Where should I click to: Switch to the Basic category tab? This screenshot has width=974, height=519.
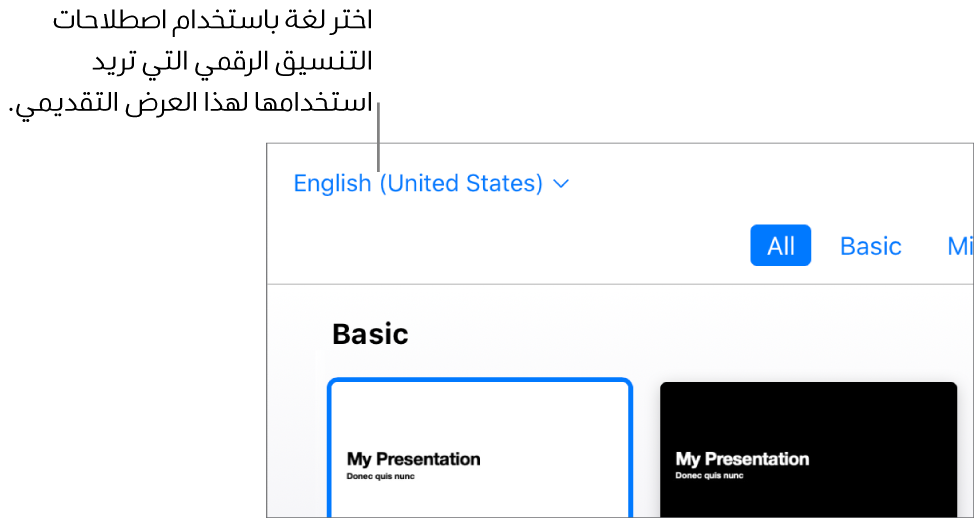pos(870,246)
